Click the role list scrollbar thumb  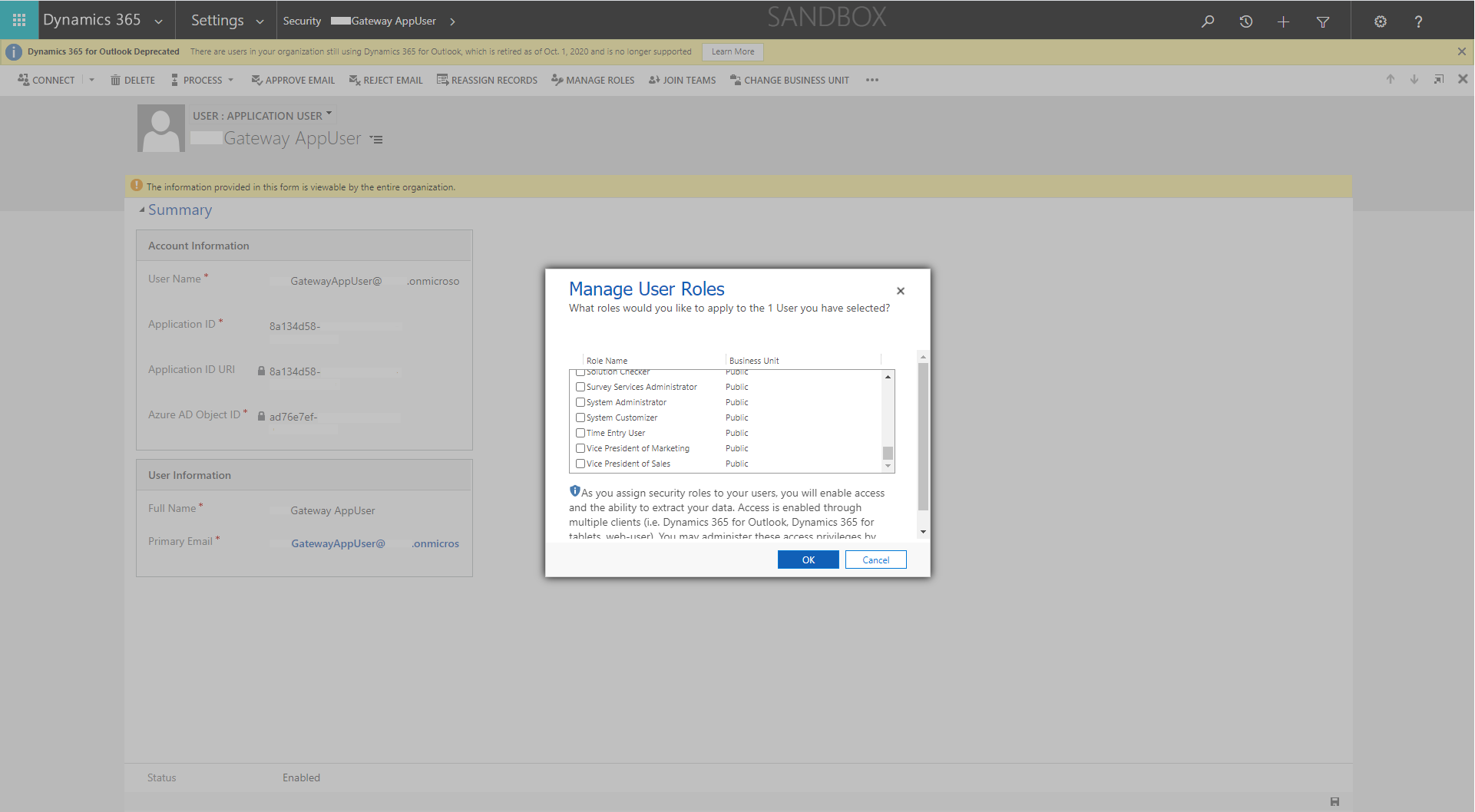coord(888,453)
